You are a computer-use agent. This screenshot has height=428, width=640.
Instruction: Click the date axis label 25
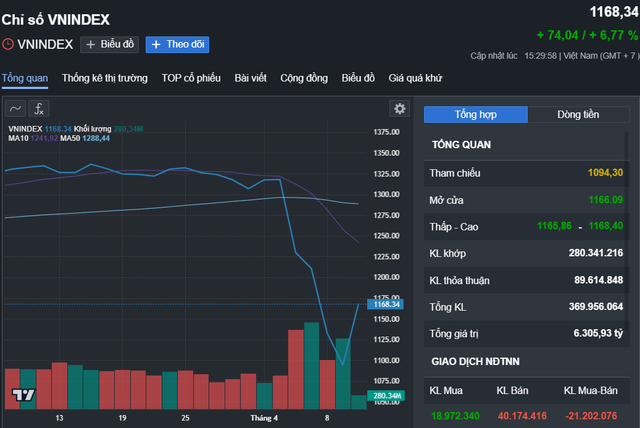185,418
